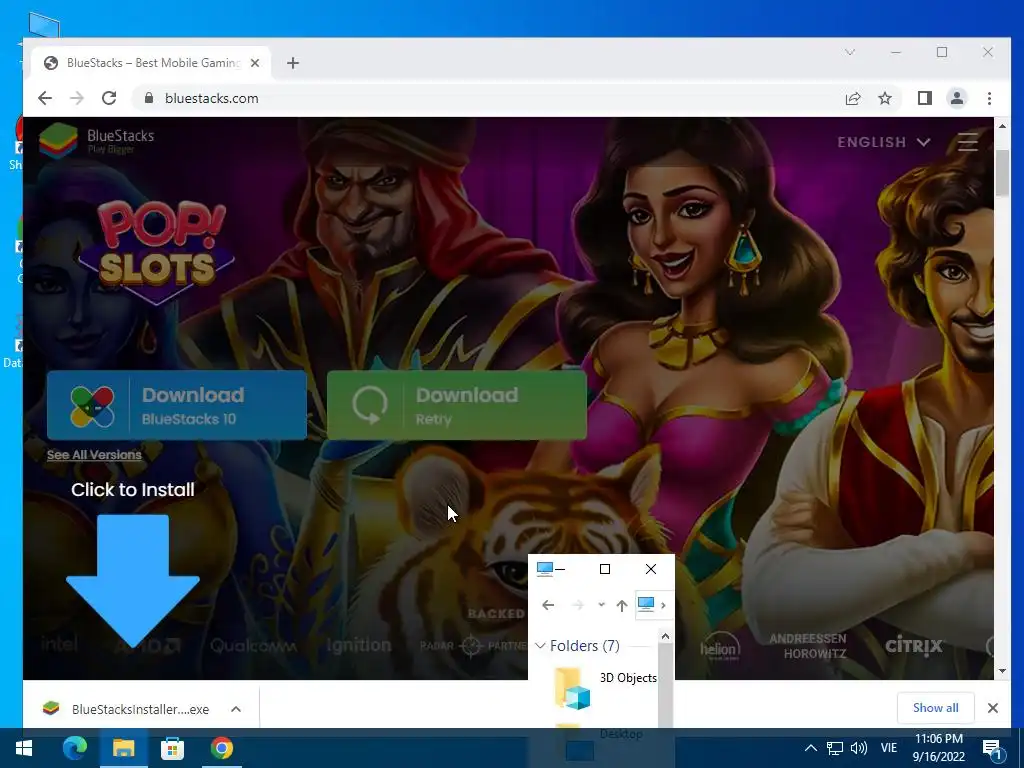Close the downloads bar
The image size is (1024, 768).
[993, 708]
